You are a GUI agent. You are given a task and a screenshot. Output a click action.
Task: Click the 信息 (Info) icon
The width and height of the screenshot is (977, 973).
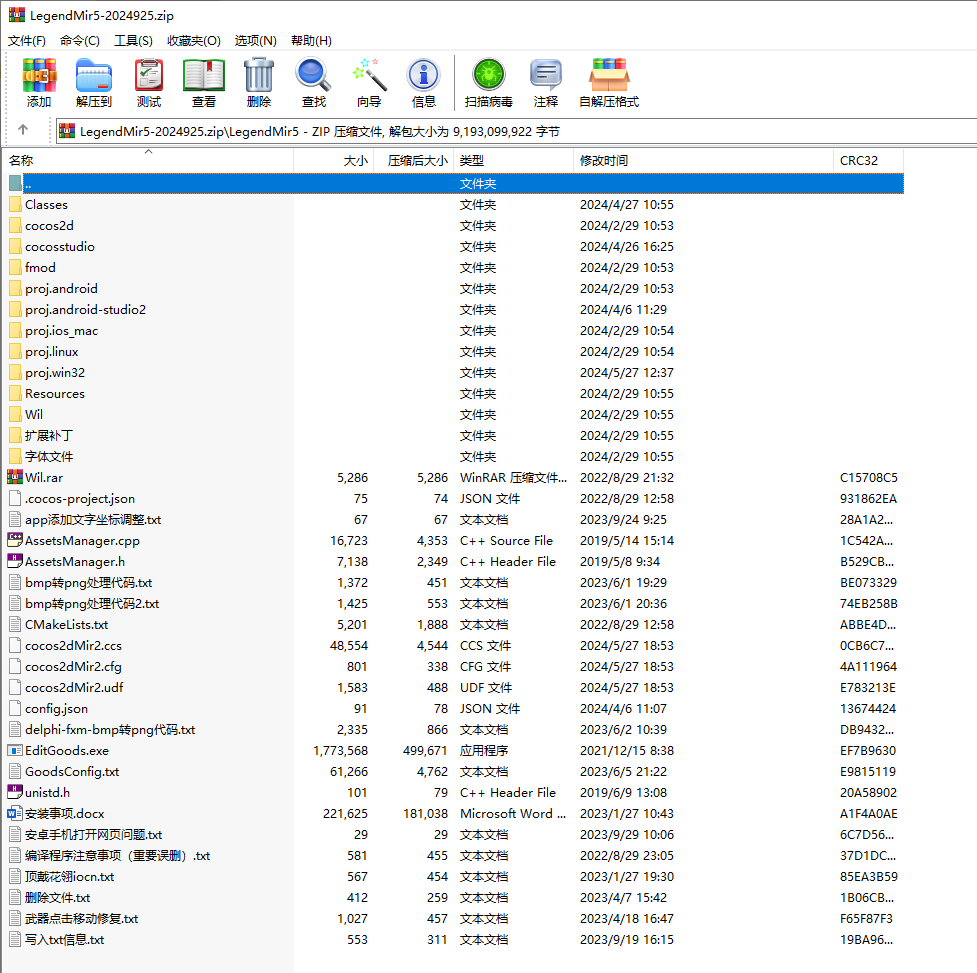coord(424,75)
